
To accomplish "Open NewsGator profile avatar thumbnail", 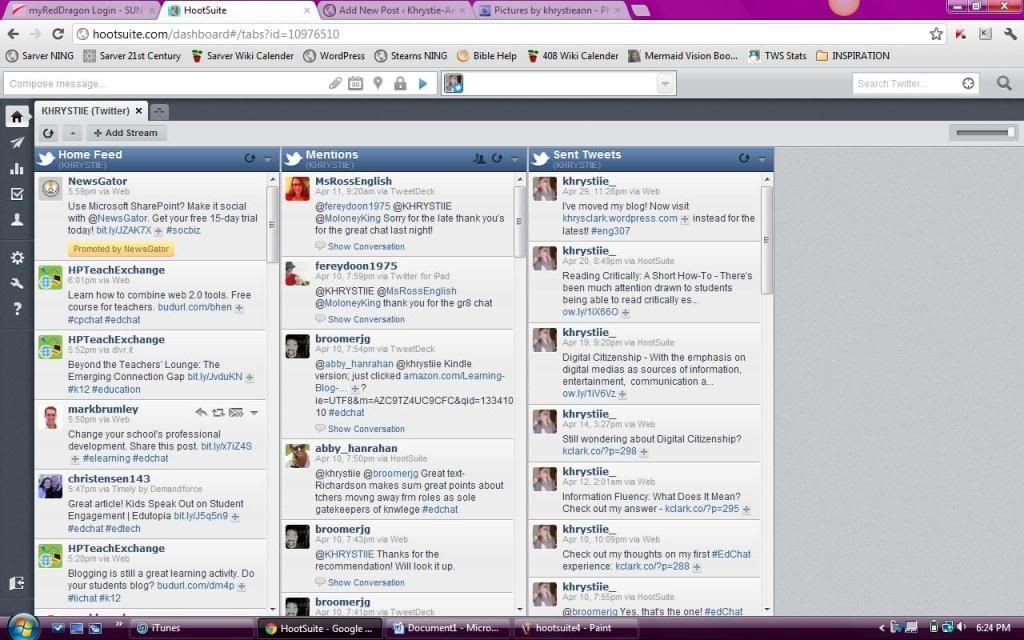I will pyautogui.click(x=50, y=189).
